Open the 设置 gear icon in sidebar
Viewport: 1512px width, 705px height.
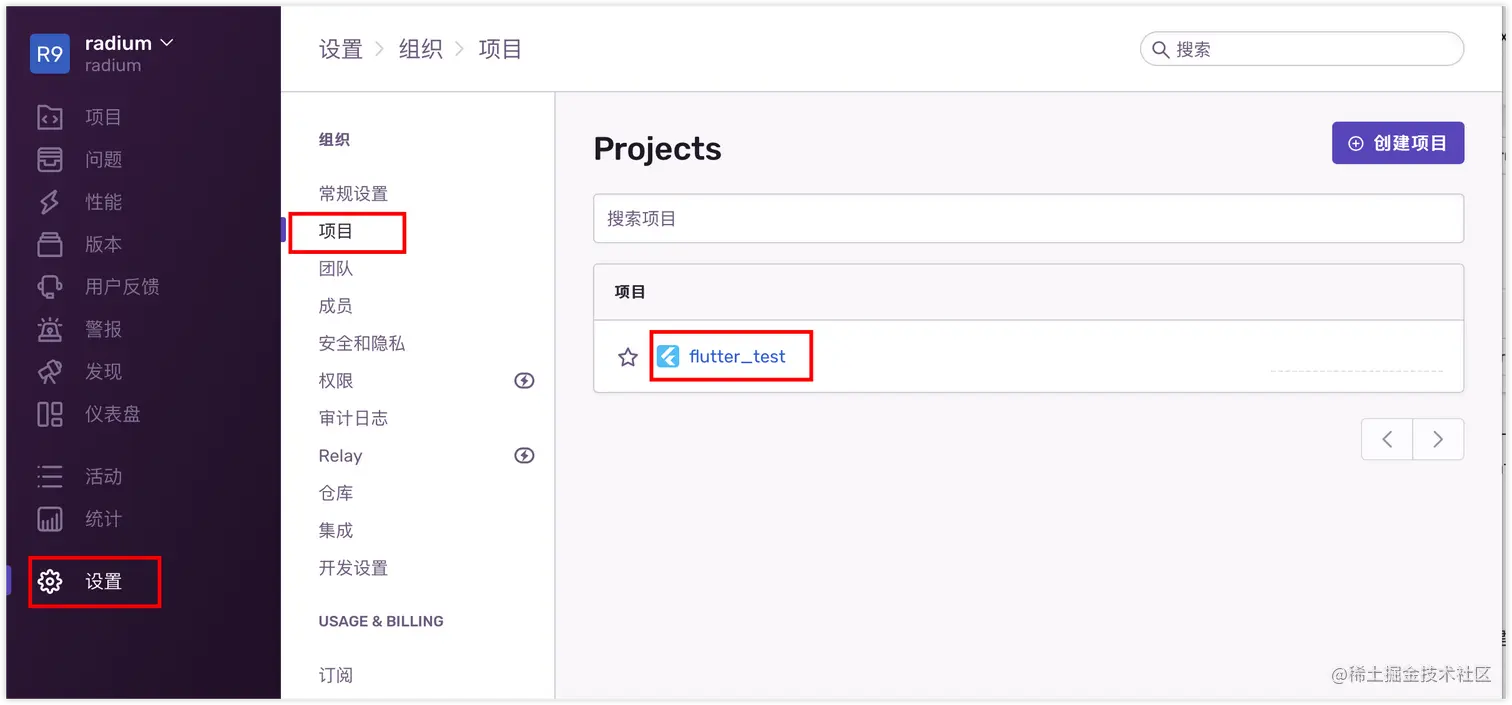[50, 581]
